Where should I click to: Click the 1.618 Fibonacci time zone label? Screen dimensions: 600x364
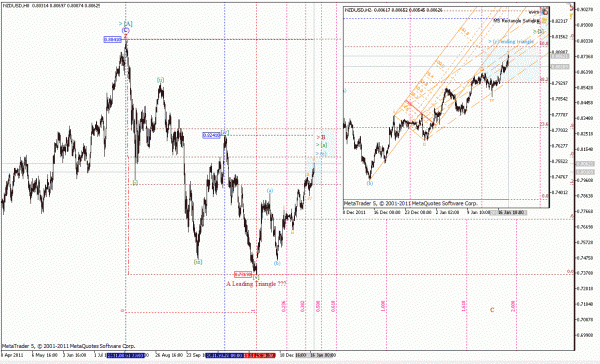click(x=464, y=306)
